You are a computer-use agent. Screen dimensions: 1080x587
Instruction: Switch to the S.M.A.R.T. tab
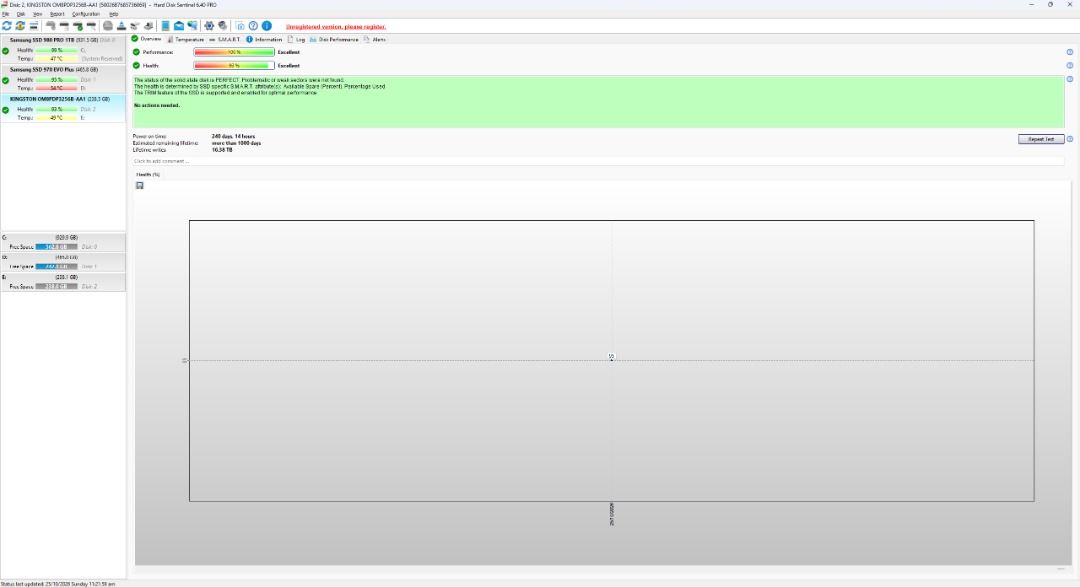(225, 39)
